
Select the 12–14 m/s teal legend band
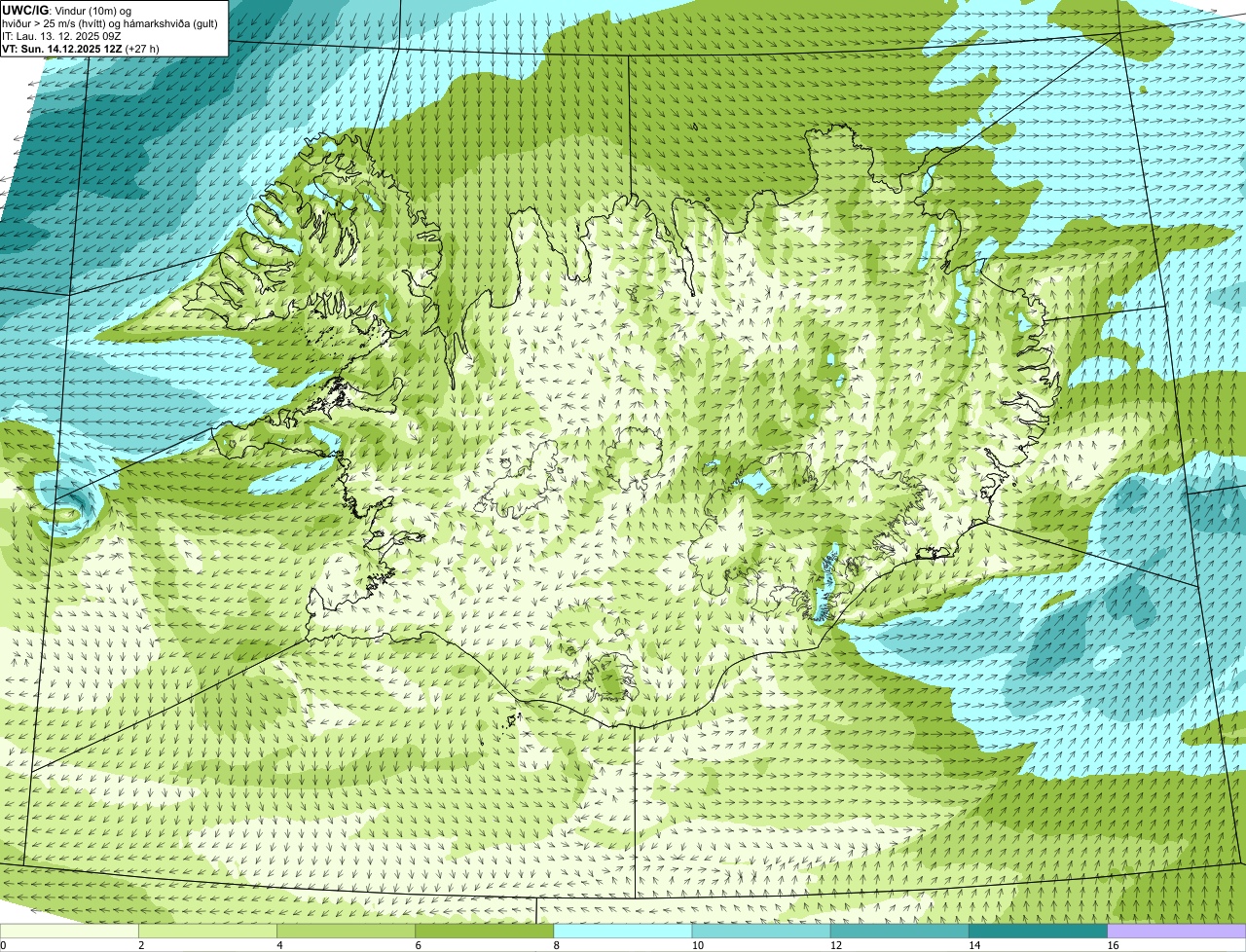coord(900,932)
